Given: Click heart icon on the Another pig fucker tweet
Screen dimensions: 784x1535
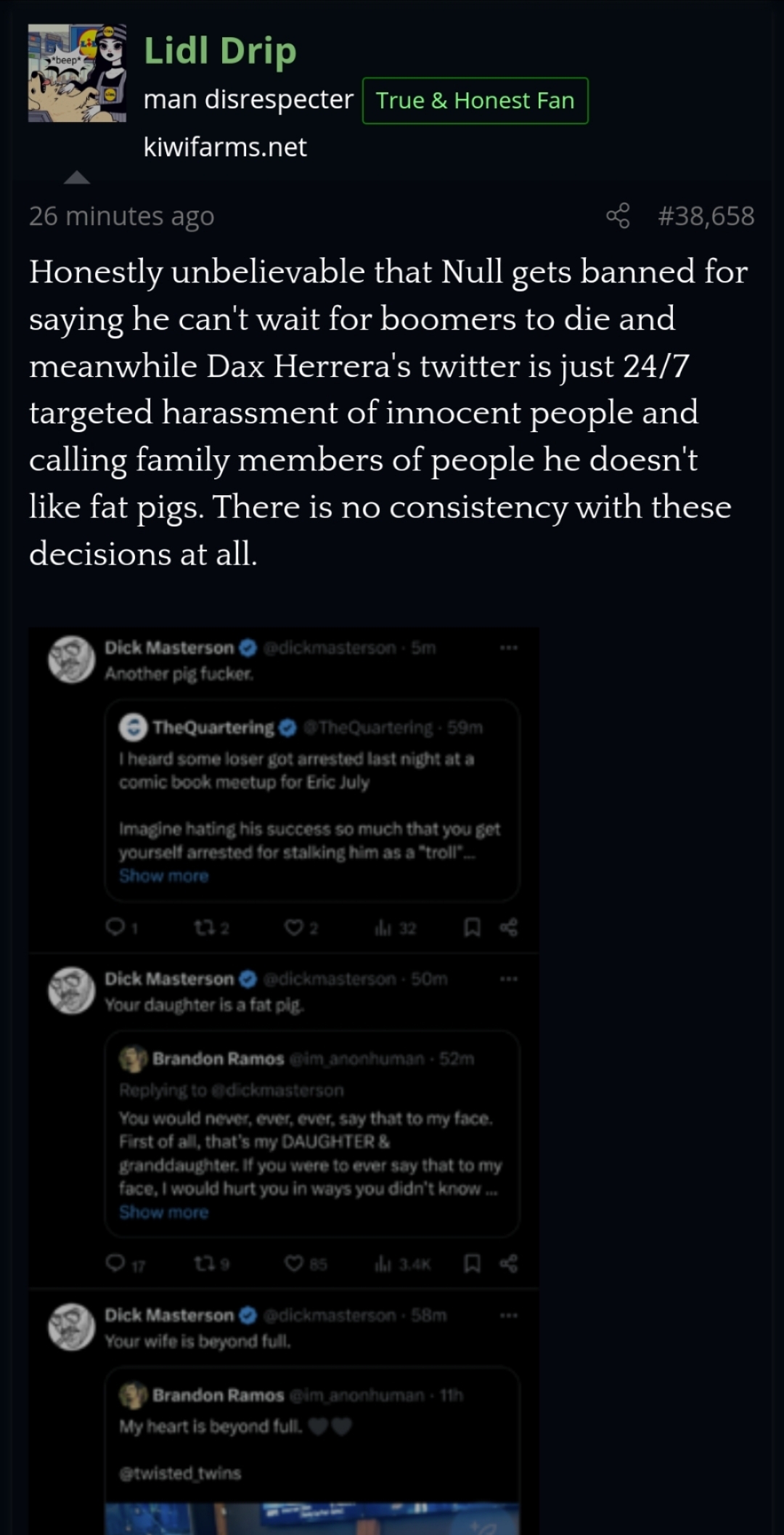Looking at the screenshot, I should point(293,927).
